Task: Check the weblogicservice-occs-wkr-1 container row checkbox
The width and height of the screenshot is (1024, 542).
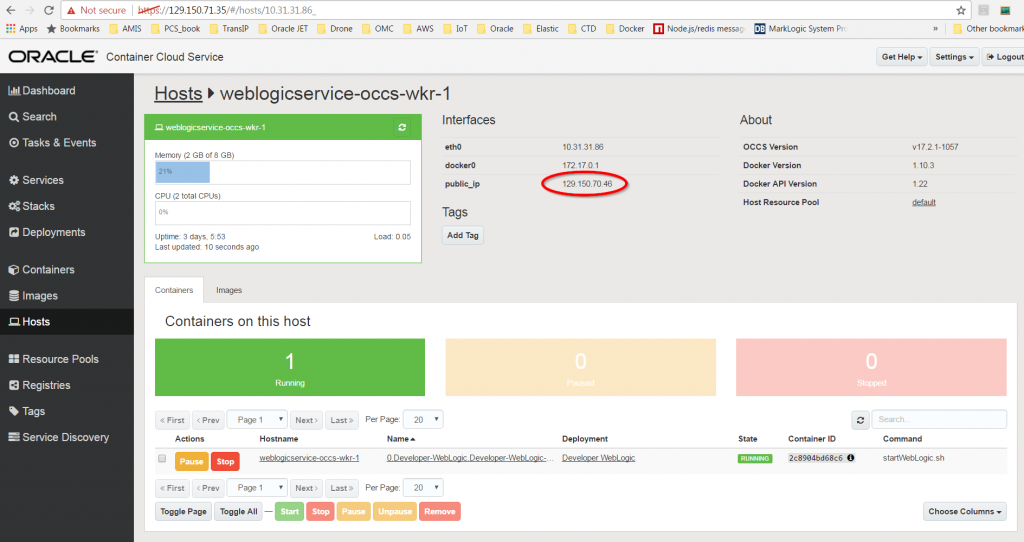Action: pyautogui.click(x=162, y=459)
